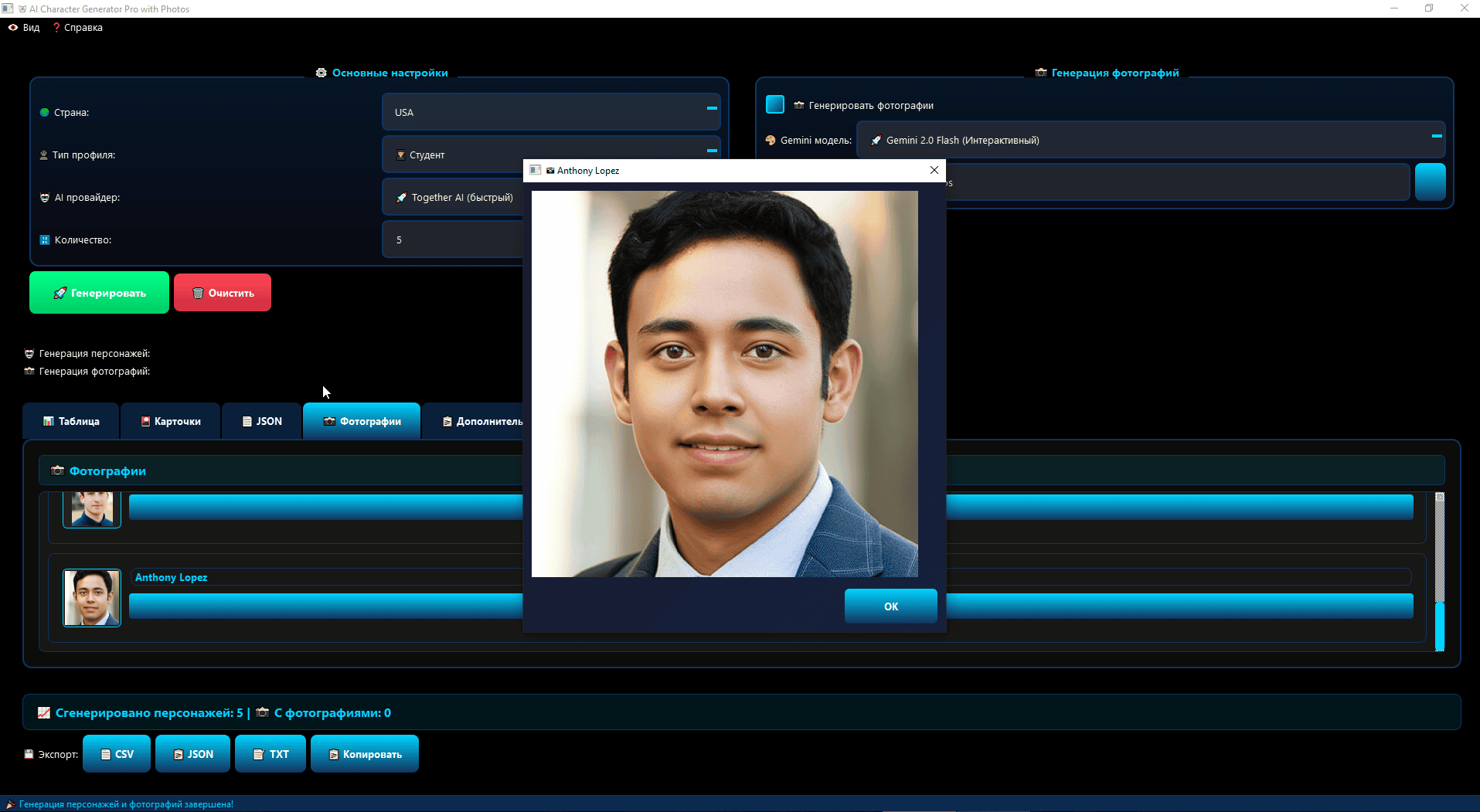Click the green globe icon beside Страна
This screenshot has width=1480, height=812.
pyautogui.click(x=45, y=112)
